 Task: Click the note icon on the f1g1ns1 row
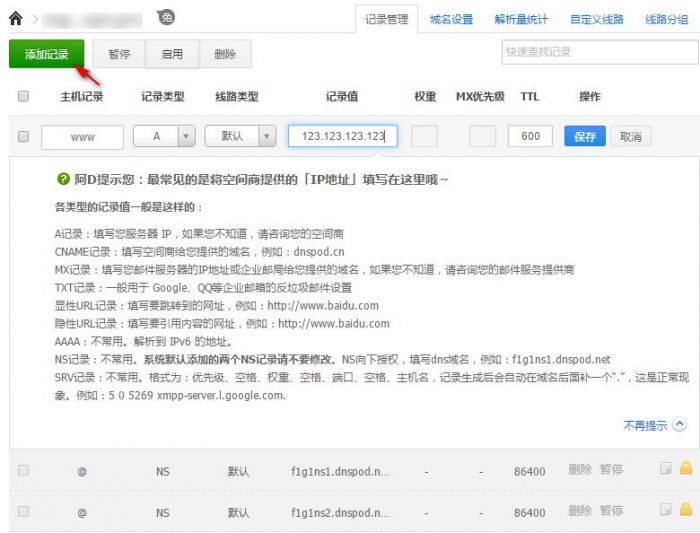(666, 469)
